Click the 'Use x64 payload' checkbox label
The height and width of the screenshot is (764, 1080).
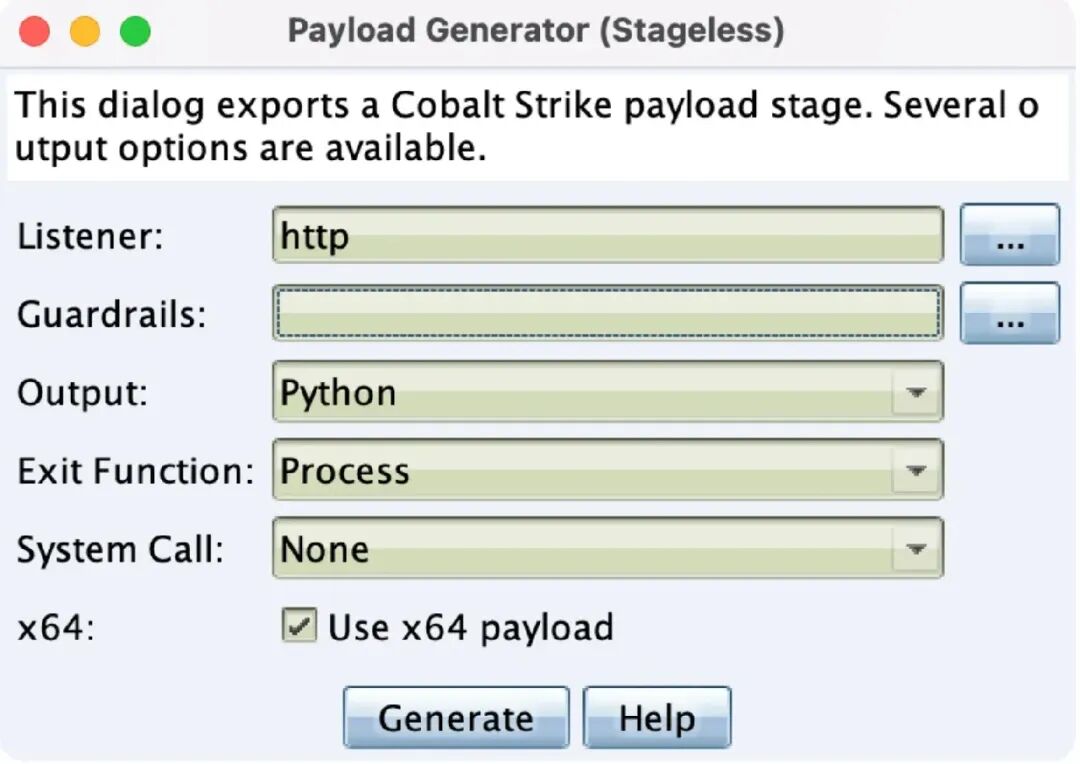tap(470, 628)
